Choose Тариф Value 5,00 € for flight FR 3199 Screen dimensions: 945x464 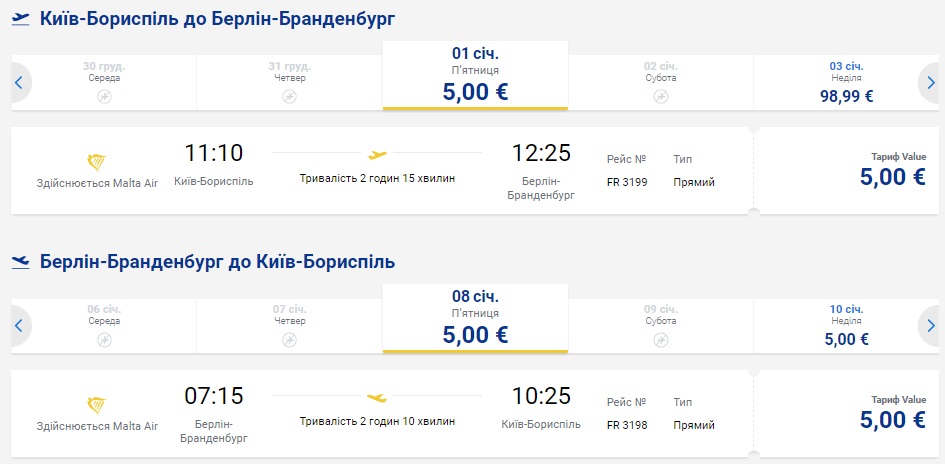tap(892, 171)
